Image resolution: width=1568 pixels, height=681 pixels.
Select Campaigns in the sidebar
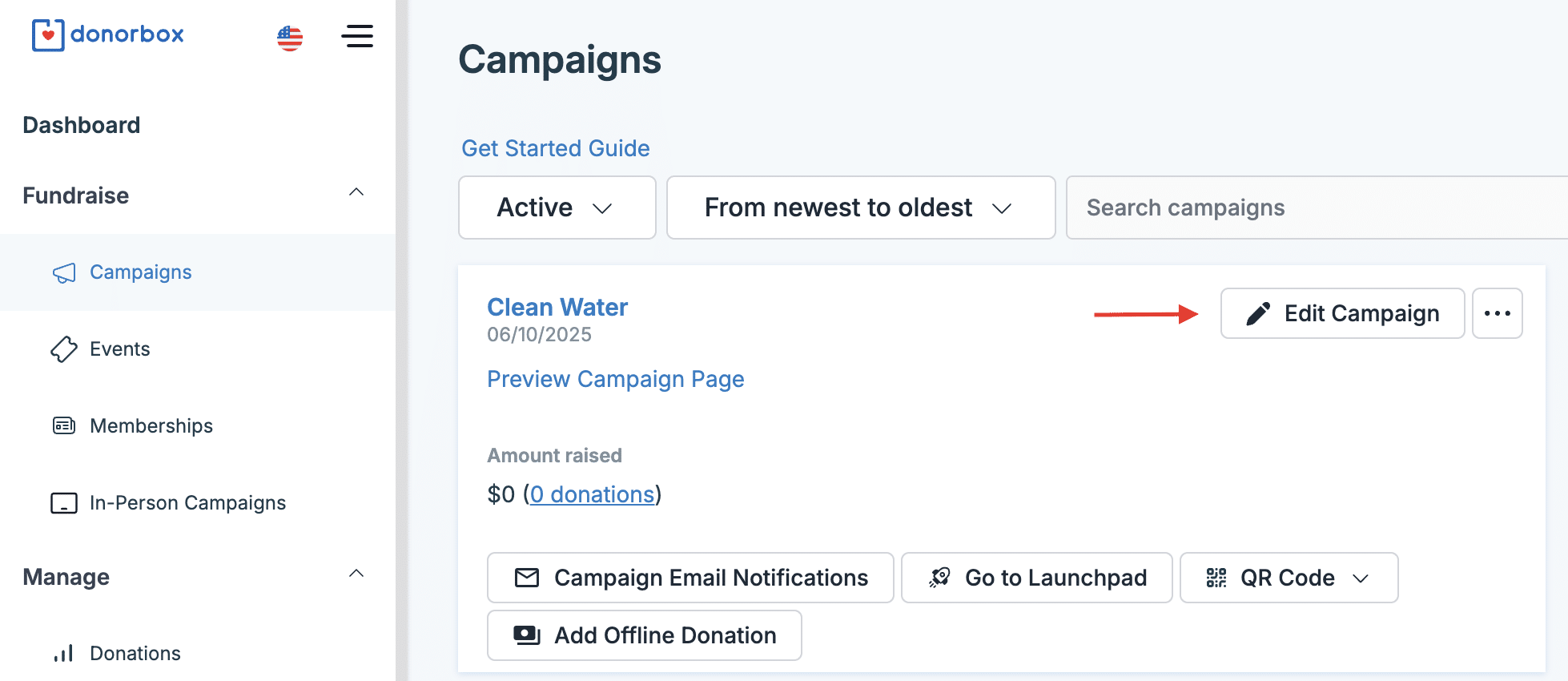coord(140,272)
